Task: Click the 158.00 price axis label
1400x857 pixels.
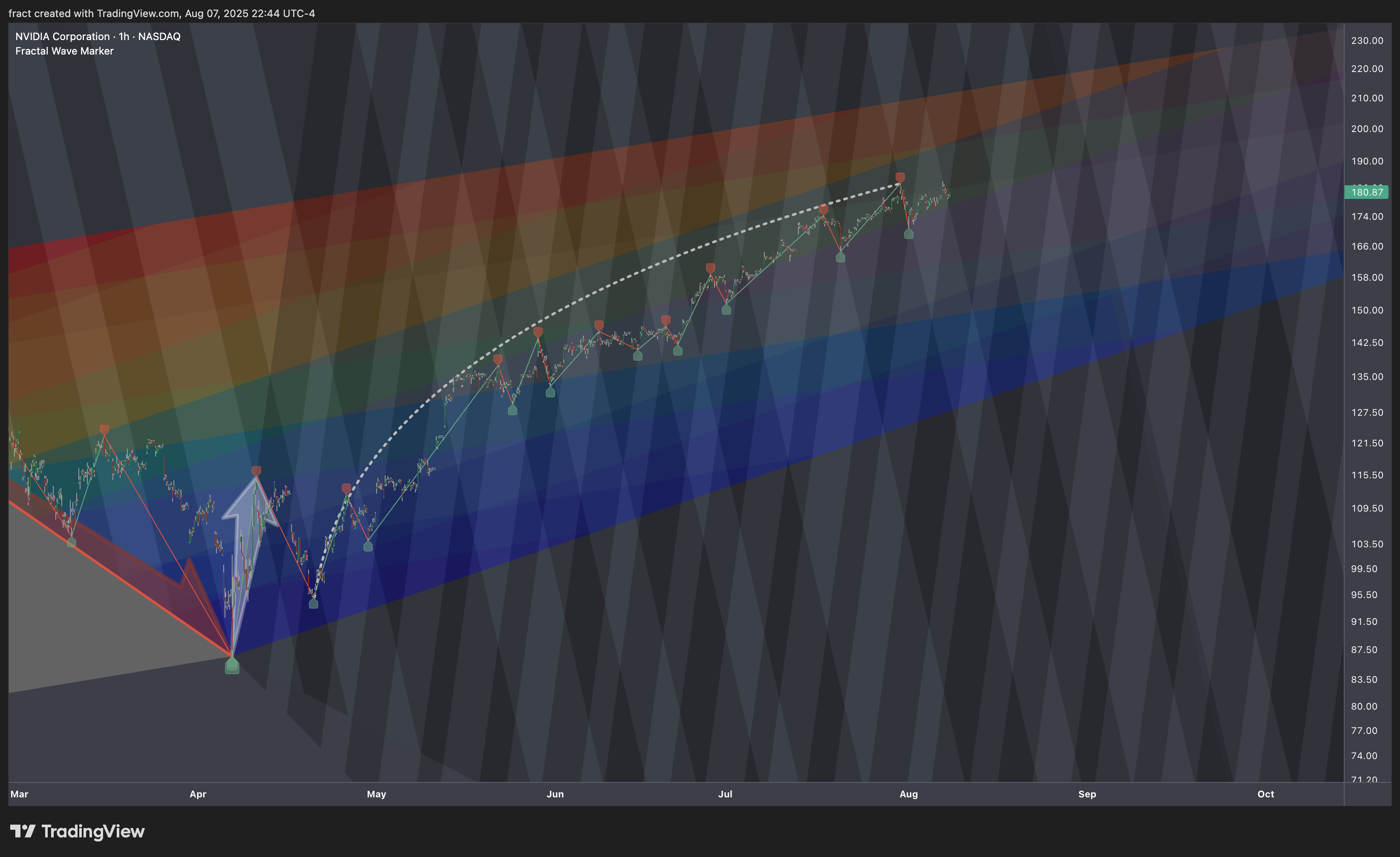Action: [x=1367, y=278]
